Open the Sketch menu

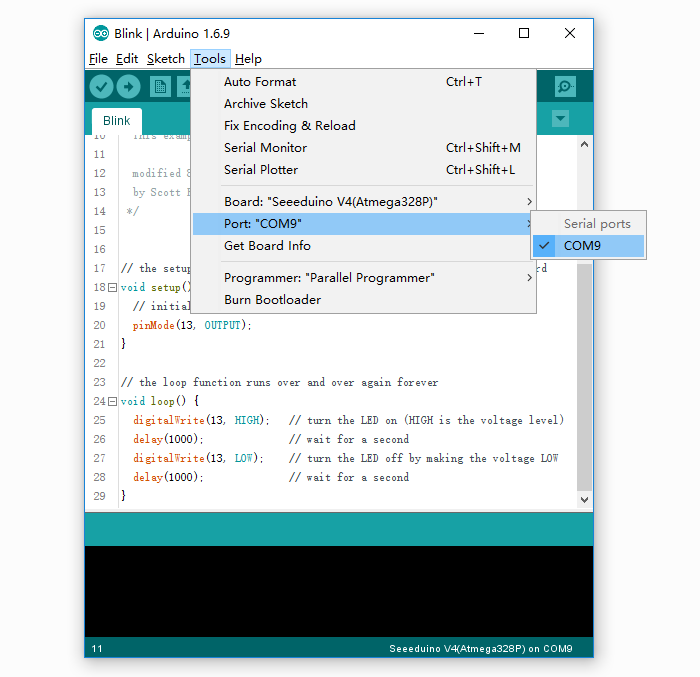tap(166, 59)
